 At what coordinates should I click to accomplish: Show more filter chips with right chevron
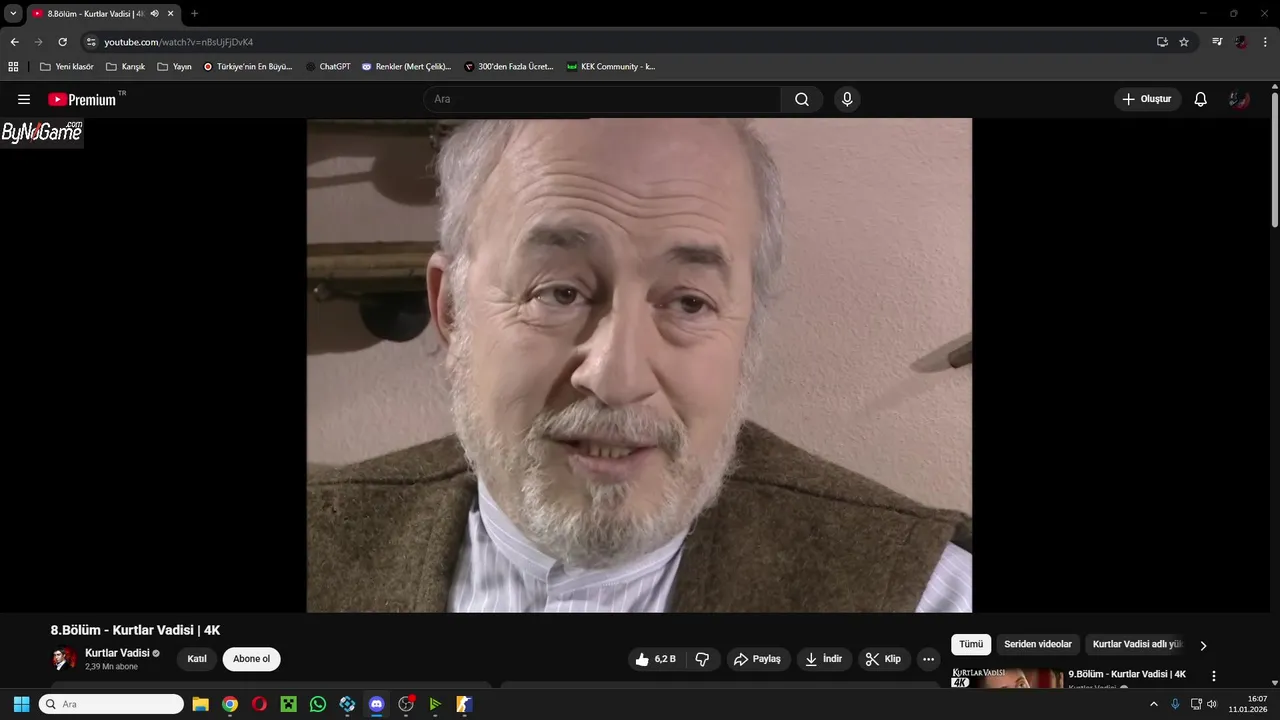[x=1203, y=646]
